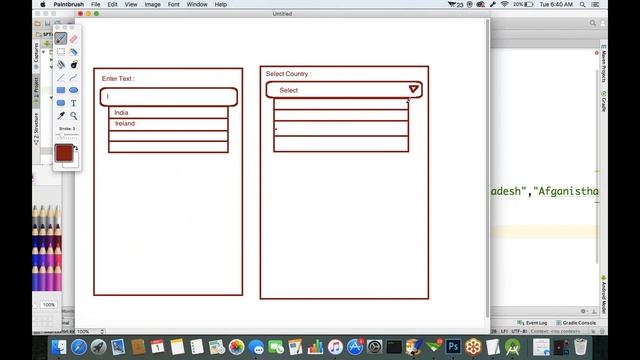Viewport: 640px width, 360px height.
Task: Open the white background color swatch
Action: [x=73, y=162]
